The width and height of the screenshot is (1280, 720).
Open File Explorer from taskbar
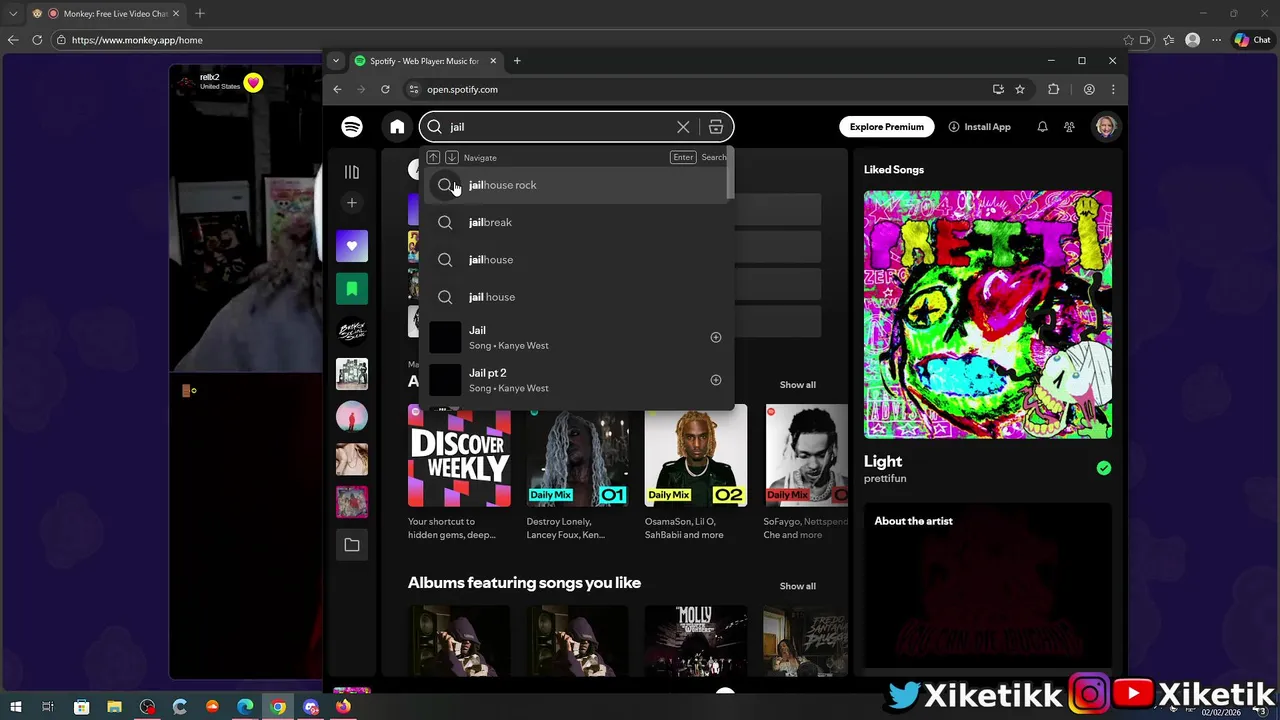point(114,707)
